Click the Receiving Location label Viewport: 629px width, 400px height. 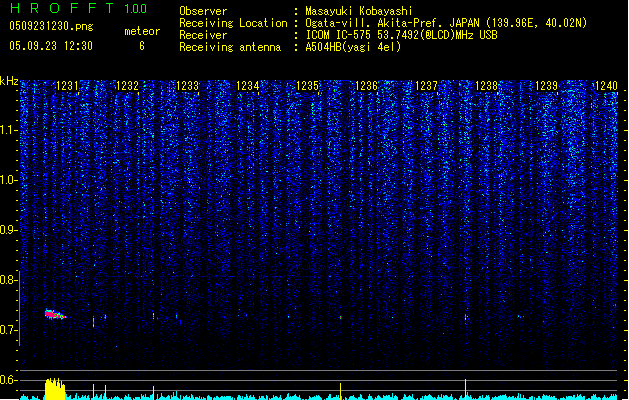click(233, 23)
